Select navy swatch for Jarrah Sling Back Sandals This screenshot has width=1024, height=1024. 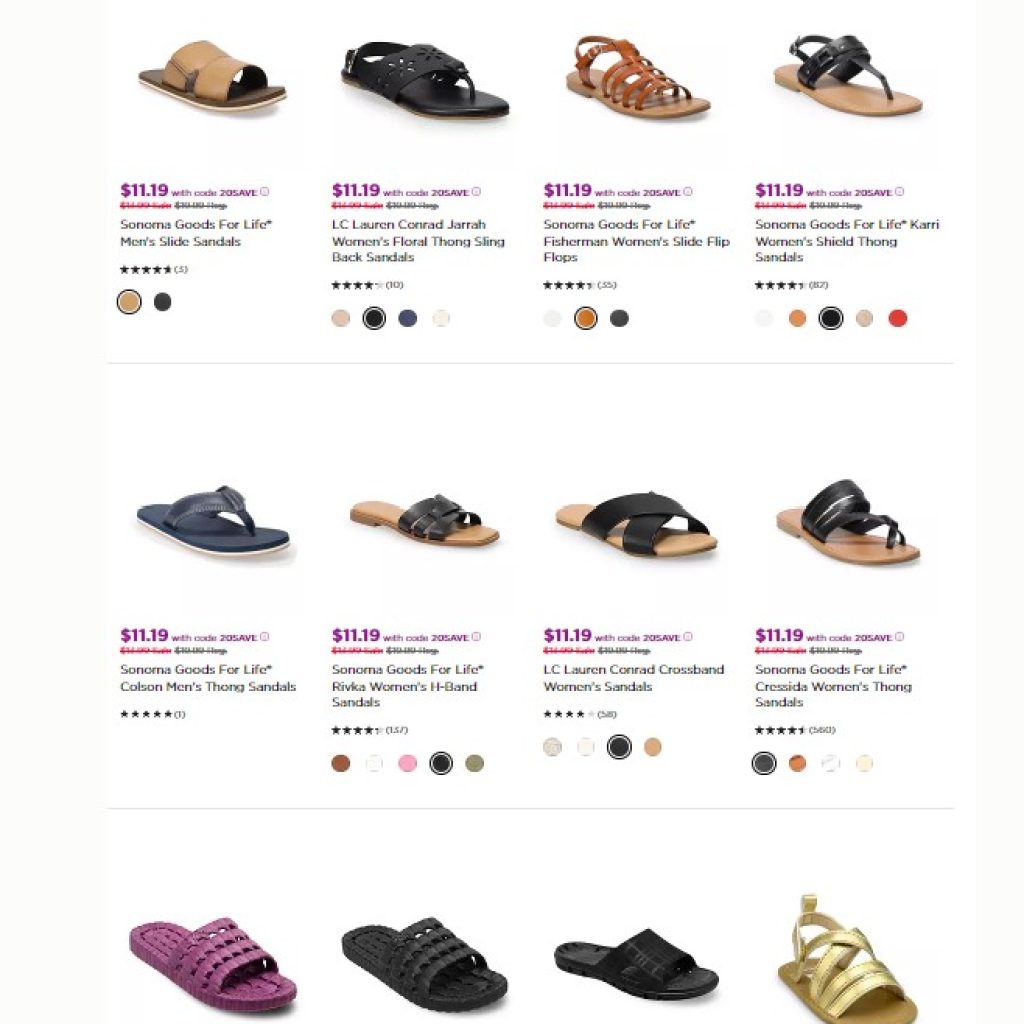(408, 318)
